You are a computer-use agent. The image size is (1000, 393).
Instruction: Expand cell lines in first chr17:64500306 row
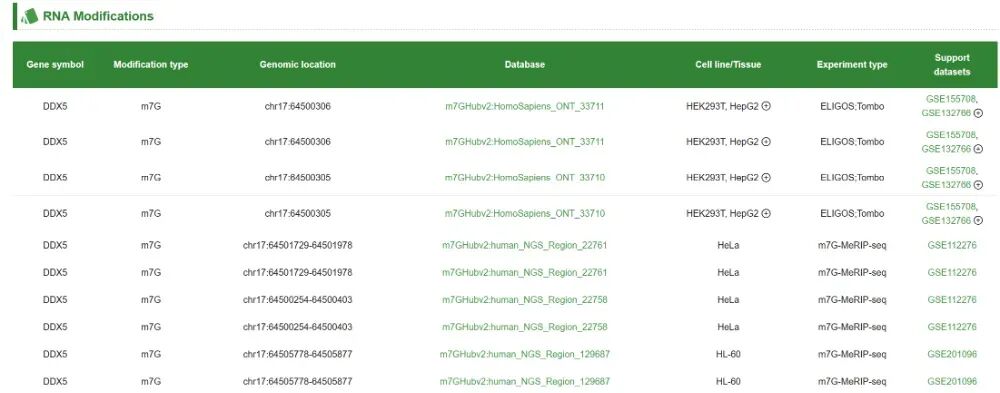coord(766,107)
